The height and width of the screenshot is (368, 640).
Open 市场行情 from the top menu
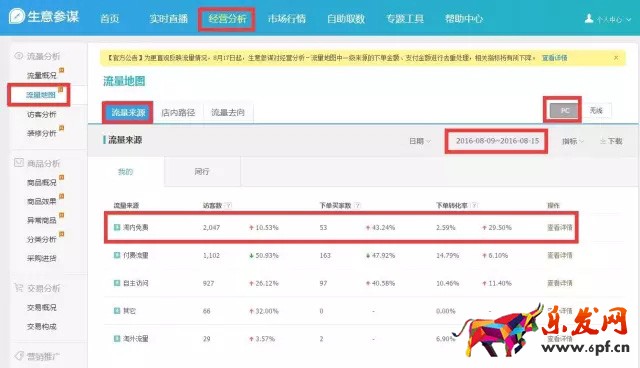(287, 19)
